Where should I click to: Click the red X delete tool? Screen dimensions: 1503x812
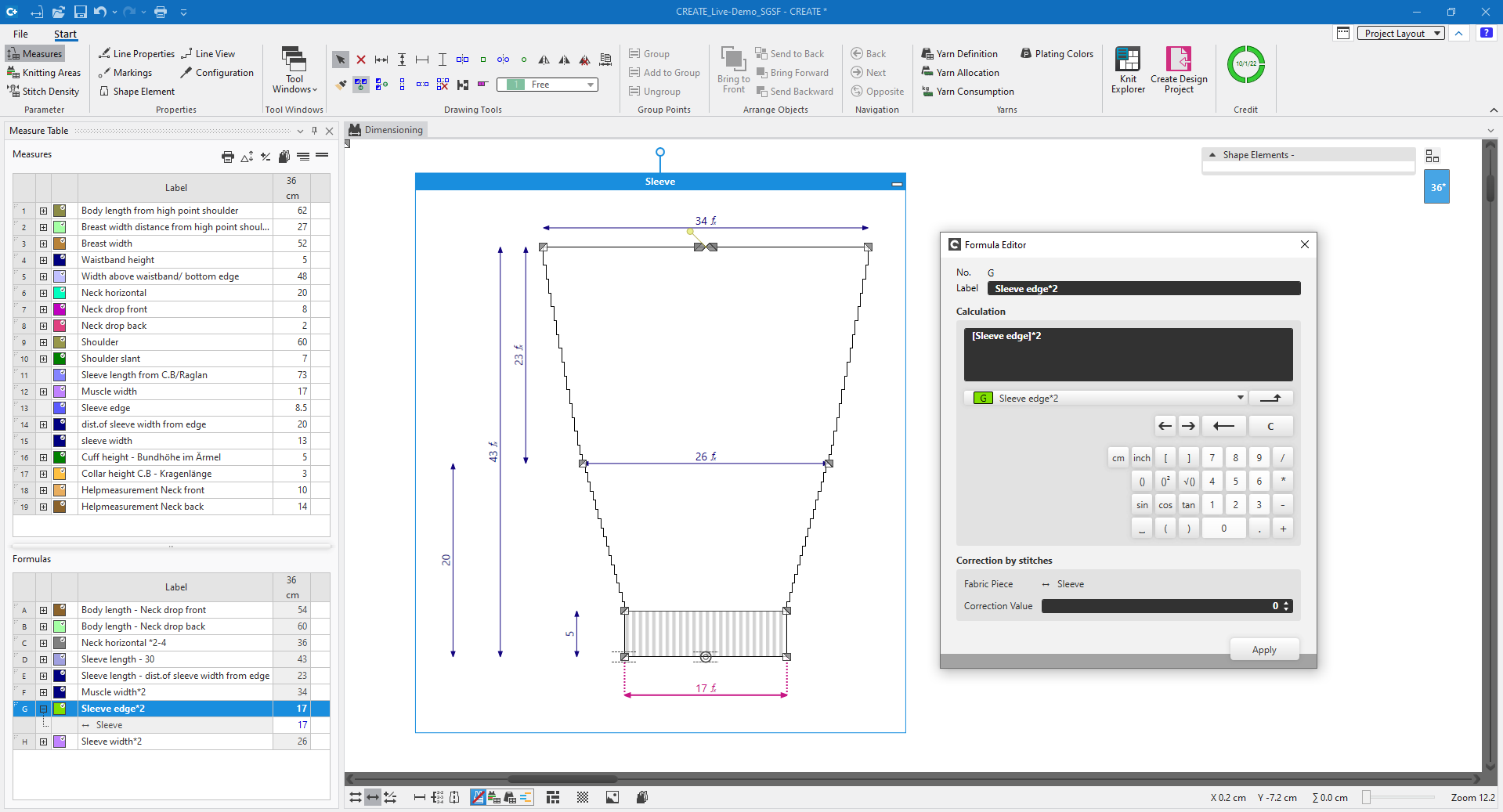[x=361, y=60]
